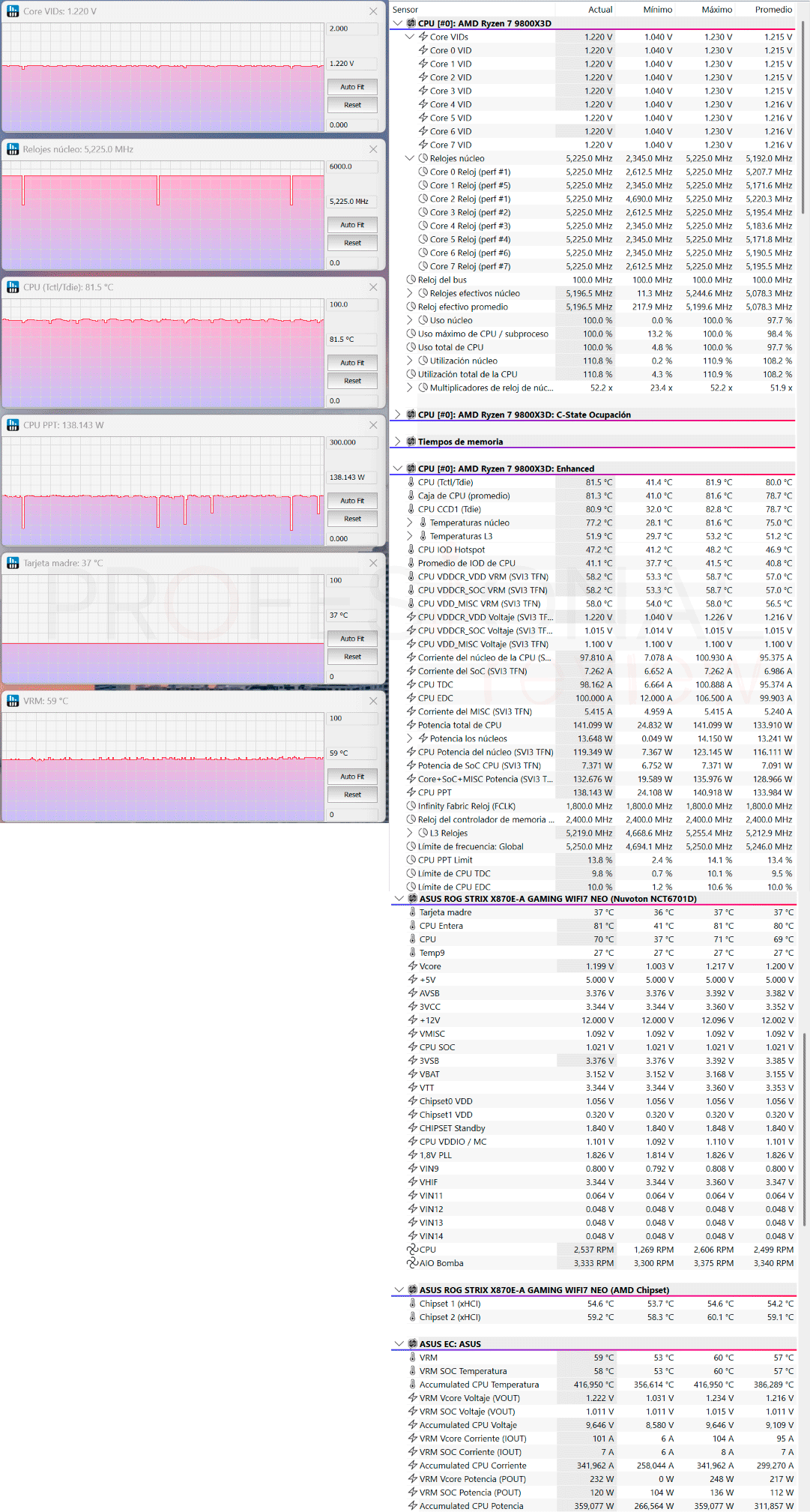Expand Relojes efectivos núcleo
Viewport: 810px width, 1512px height.
coord(410,293)
